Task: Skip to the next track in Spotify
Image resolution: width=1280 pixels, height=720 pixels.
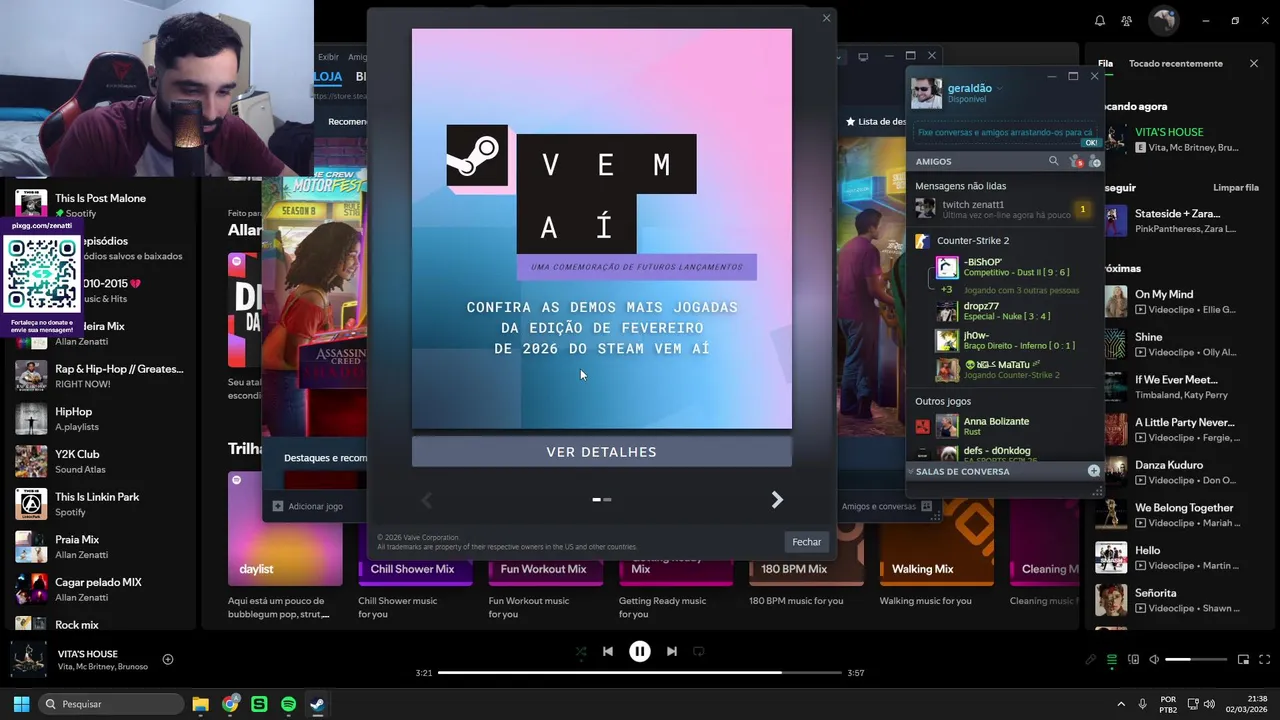Action: [672, 651]
